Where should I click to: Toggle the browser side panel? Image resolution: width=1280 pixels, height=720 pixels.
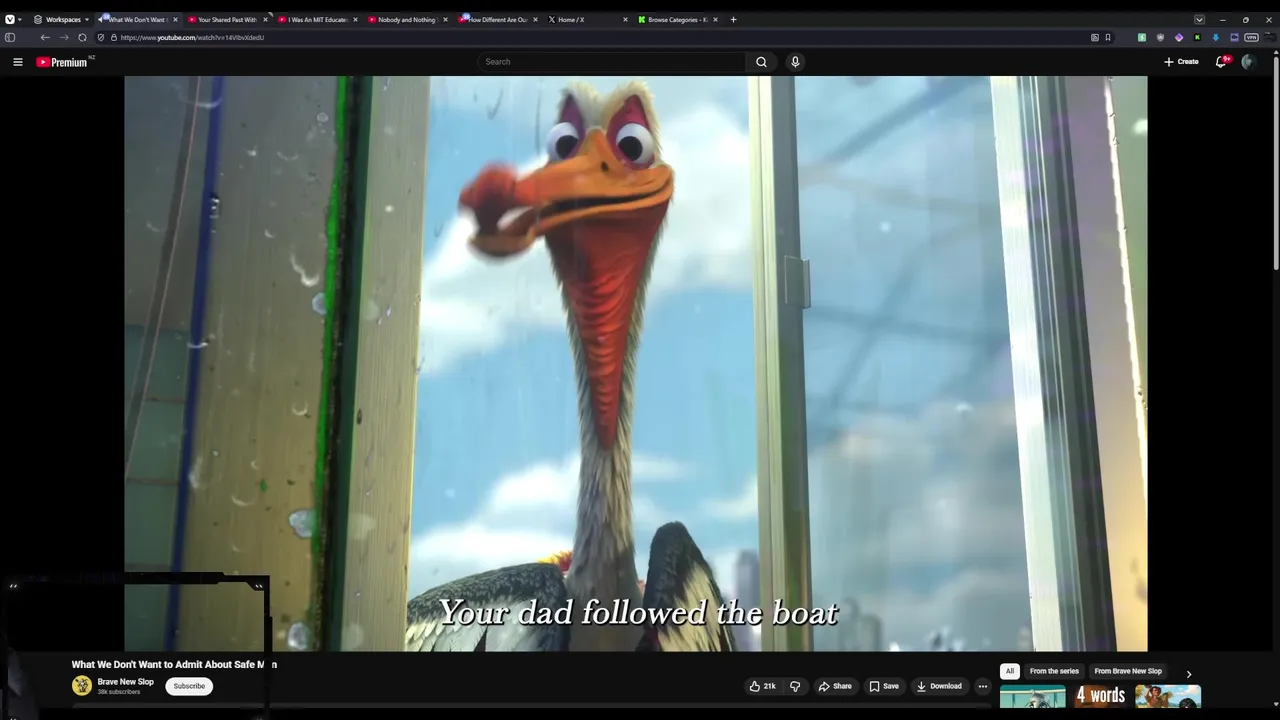(10, 37)
